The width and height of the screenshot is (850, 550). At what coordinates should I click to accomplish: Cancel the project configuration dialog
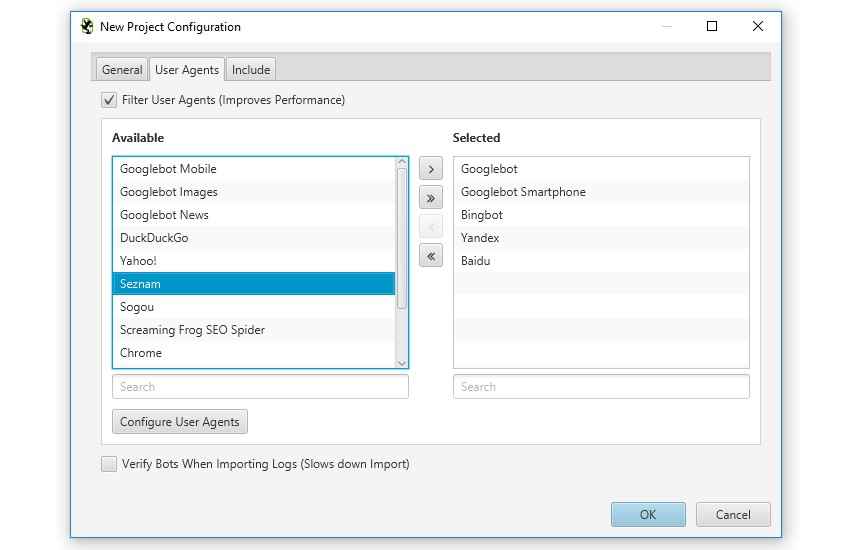[733, 514]
